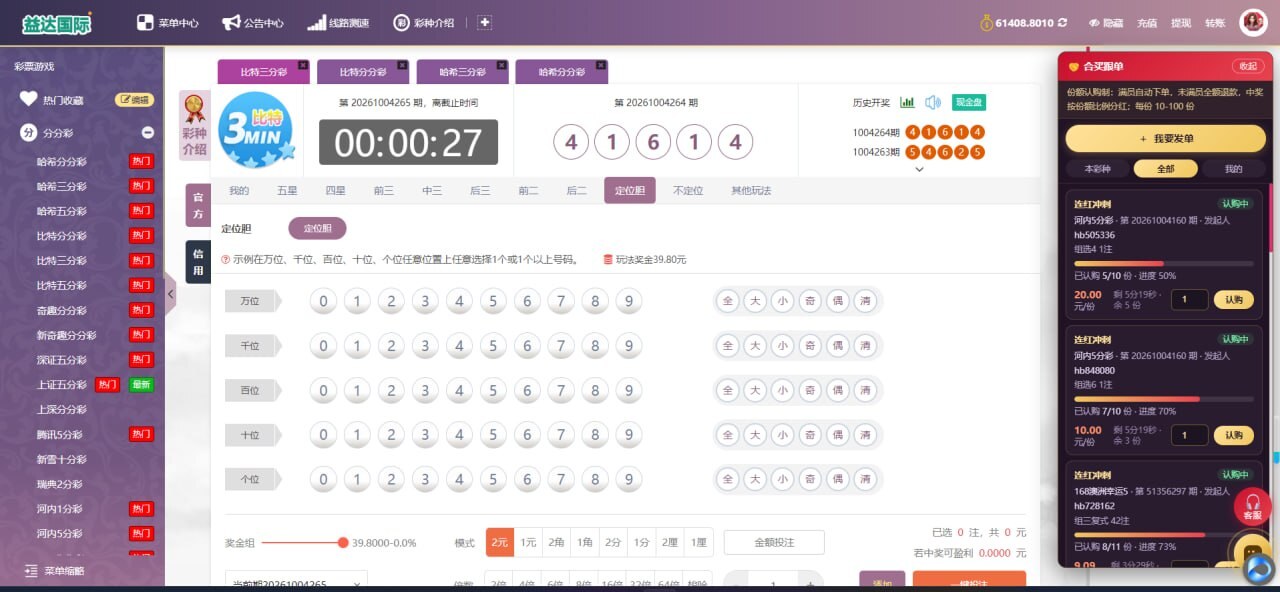Open the user avatar profile picture

[x=1253, y=22]
